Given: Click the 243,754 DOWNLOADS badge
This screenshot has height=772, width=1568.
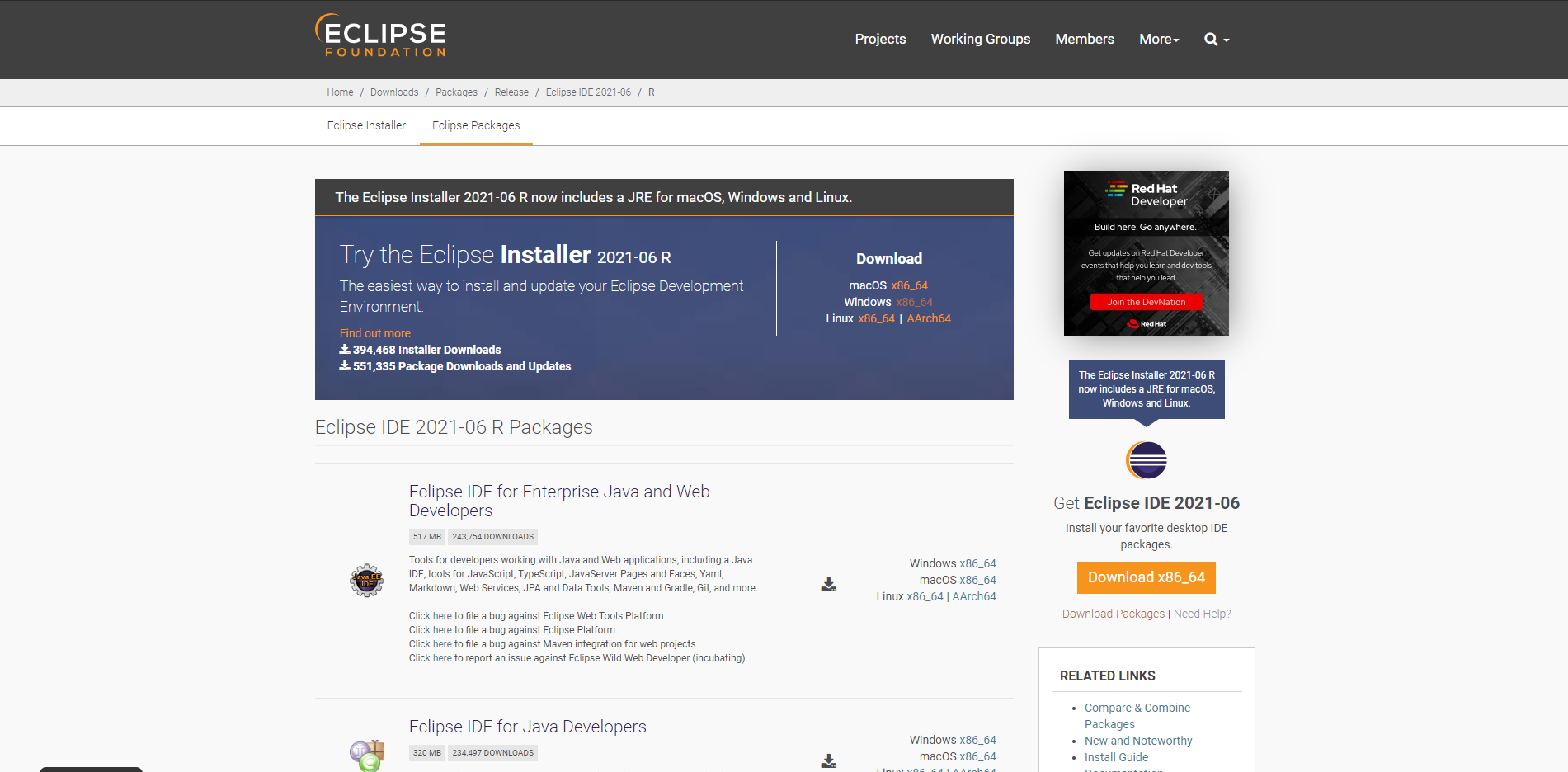Looking at the screenshot, I should coord(493,537).
